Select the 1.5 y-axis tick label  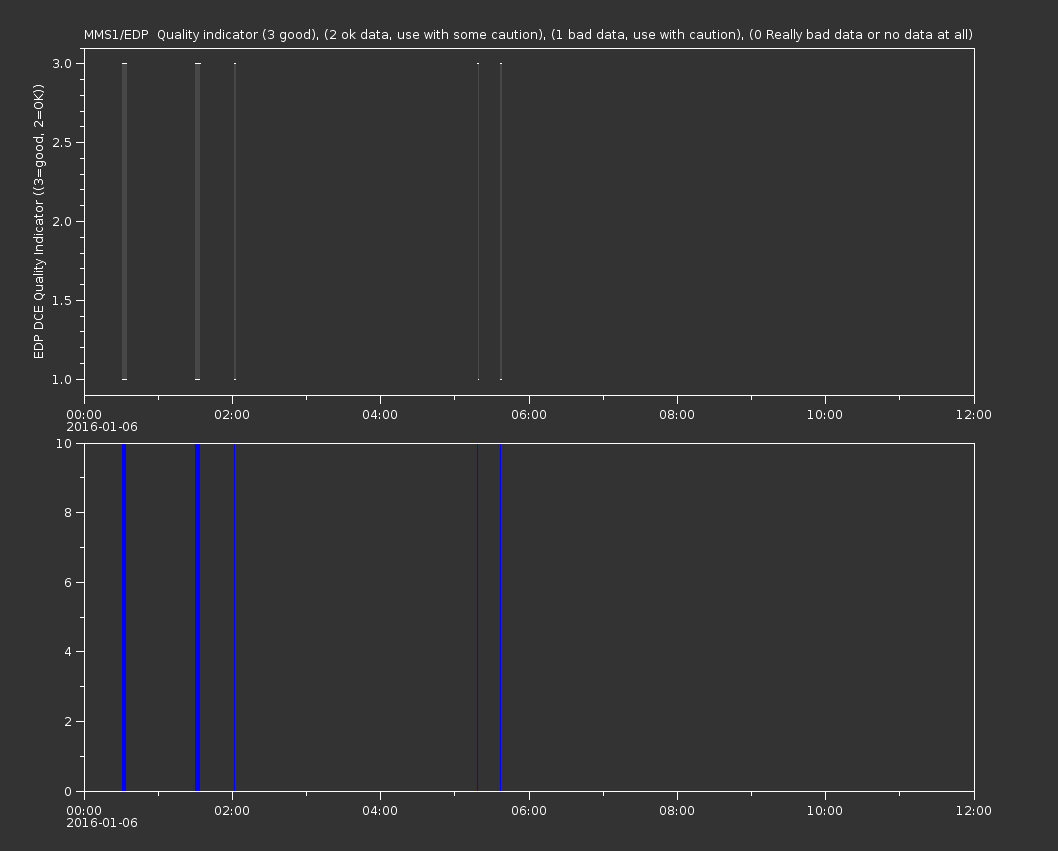62,300
